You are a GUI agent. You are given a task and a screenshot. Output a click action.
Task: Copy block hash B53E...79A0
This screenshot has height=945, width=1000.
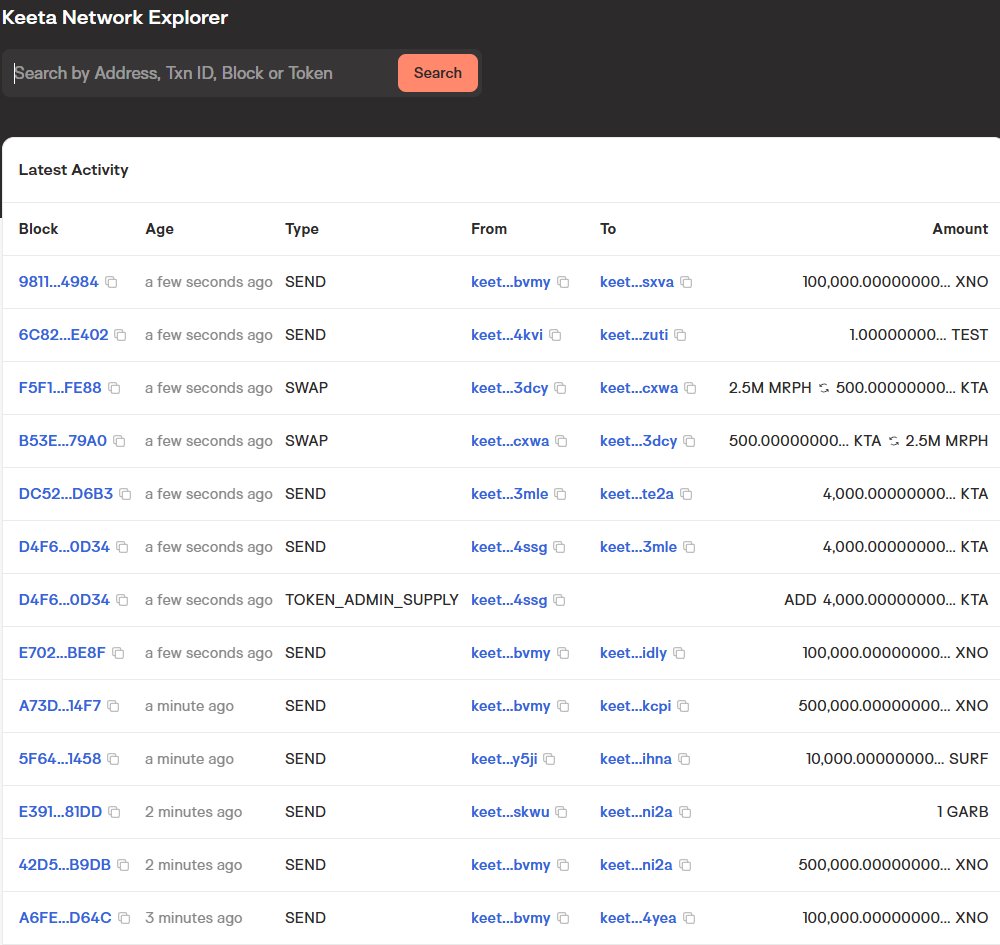pyautogui.click(x=118, y=441)
